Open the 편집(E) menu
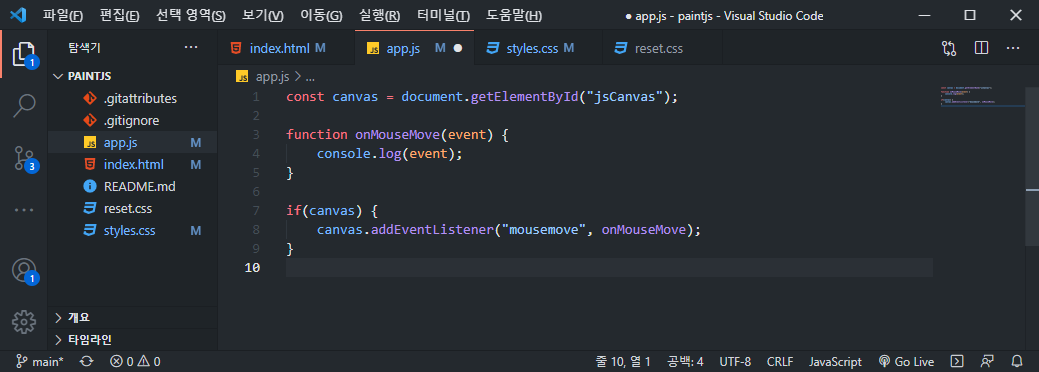Screen dimensions: 1039x372 119,15
